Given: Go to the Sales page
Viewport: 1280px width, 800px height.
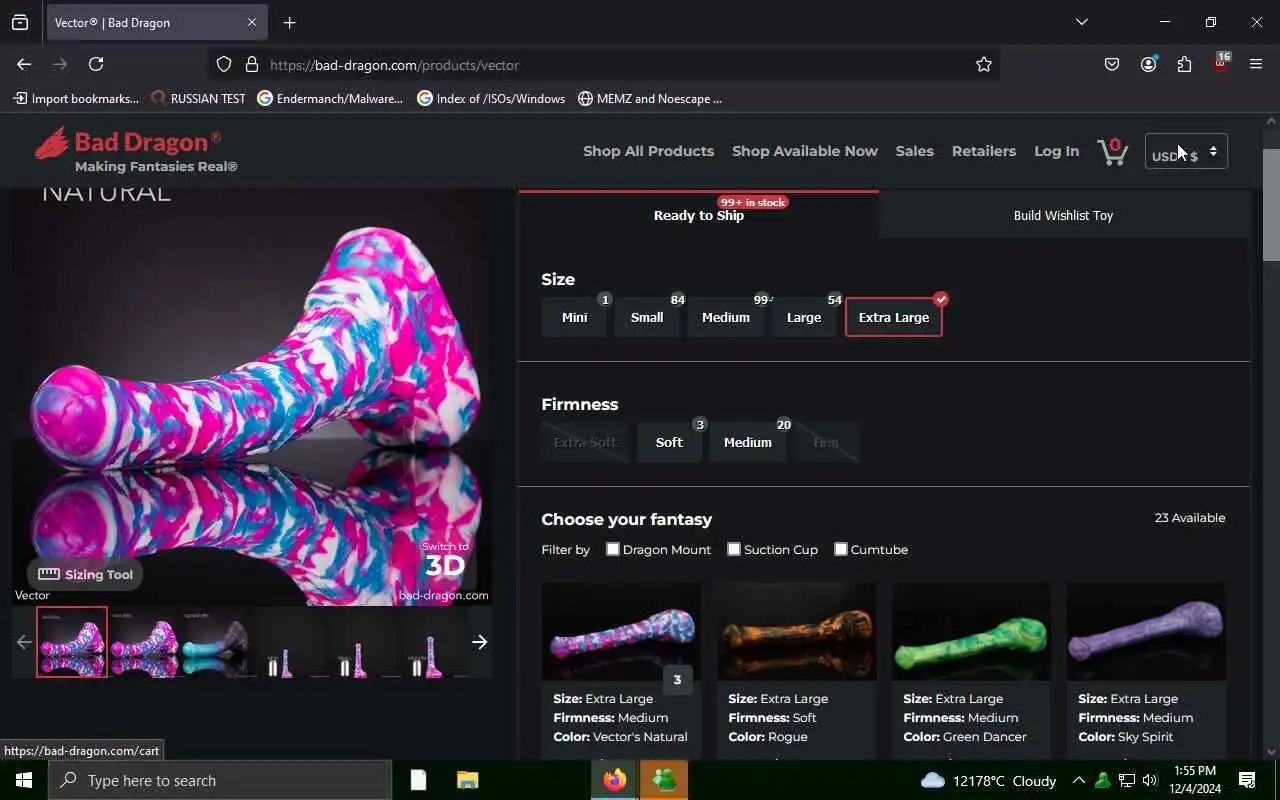Looking at the screenshot, I should click(914, 151).
